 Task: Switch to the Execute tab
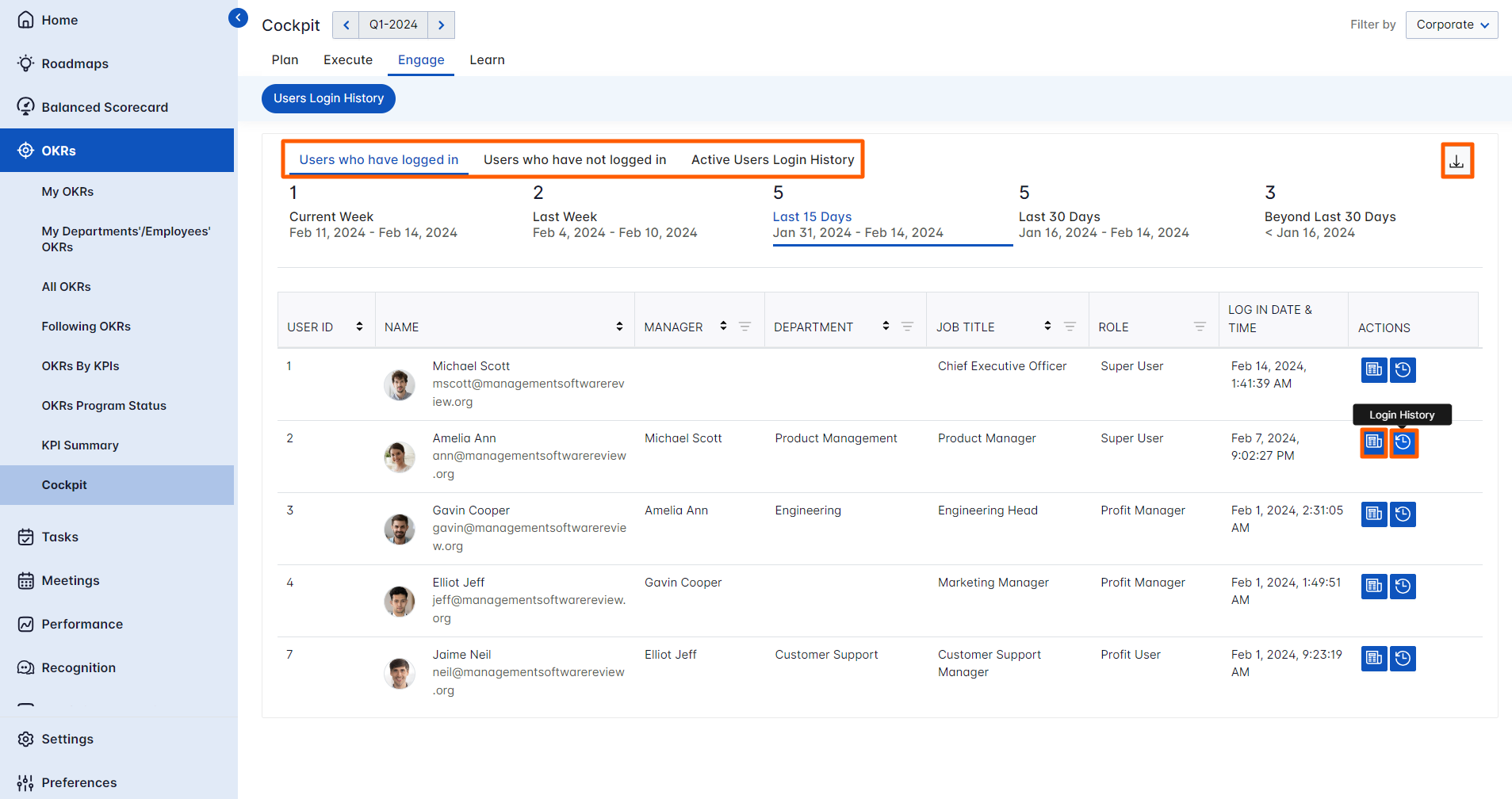(348, 60)
